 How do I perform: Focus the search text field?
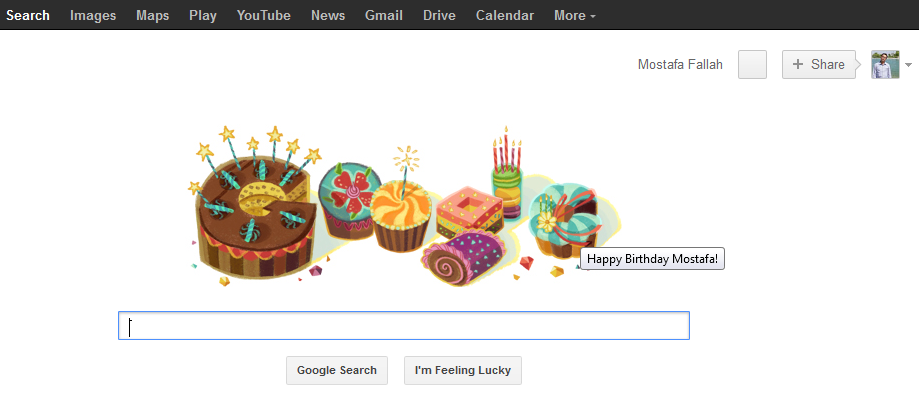(404, 326)
